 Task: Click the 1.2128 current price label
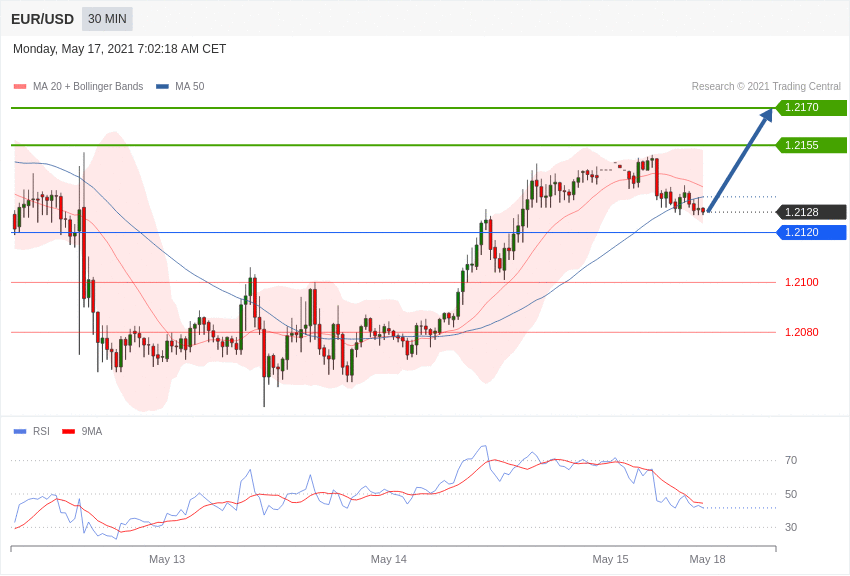point(812,212)
